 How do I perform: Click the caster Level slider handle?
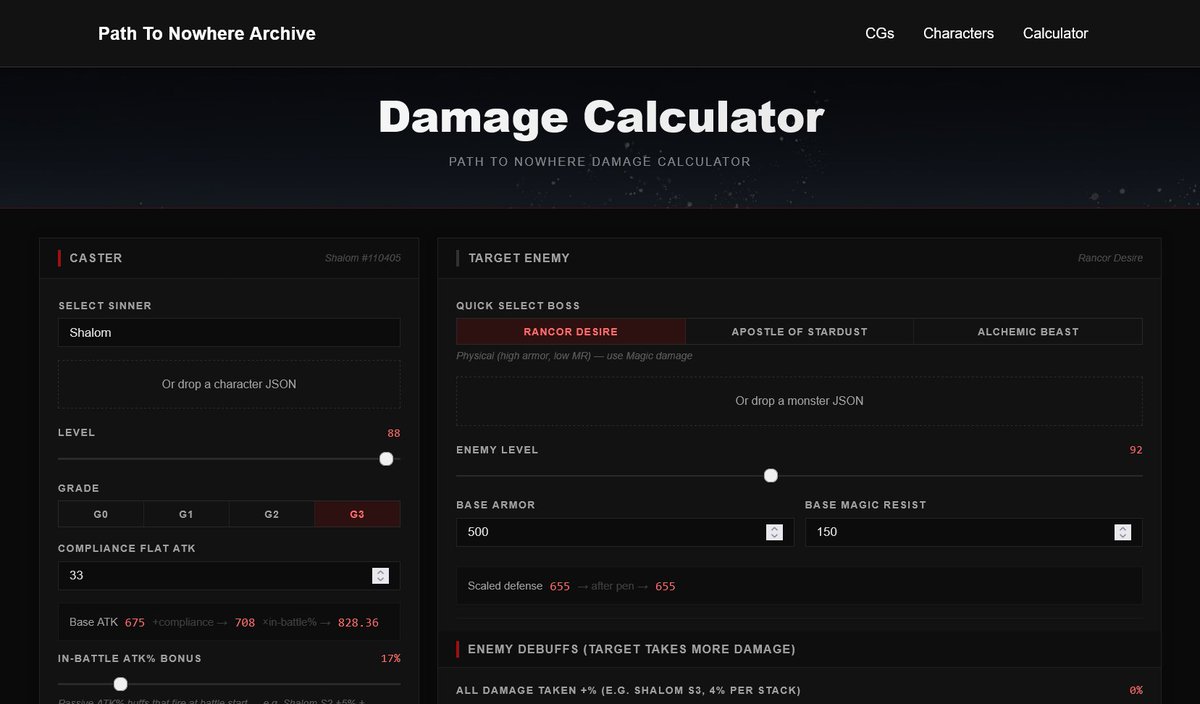tap(386, 459)
